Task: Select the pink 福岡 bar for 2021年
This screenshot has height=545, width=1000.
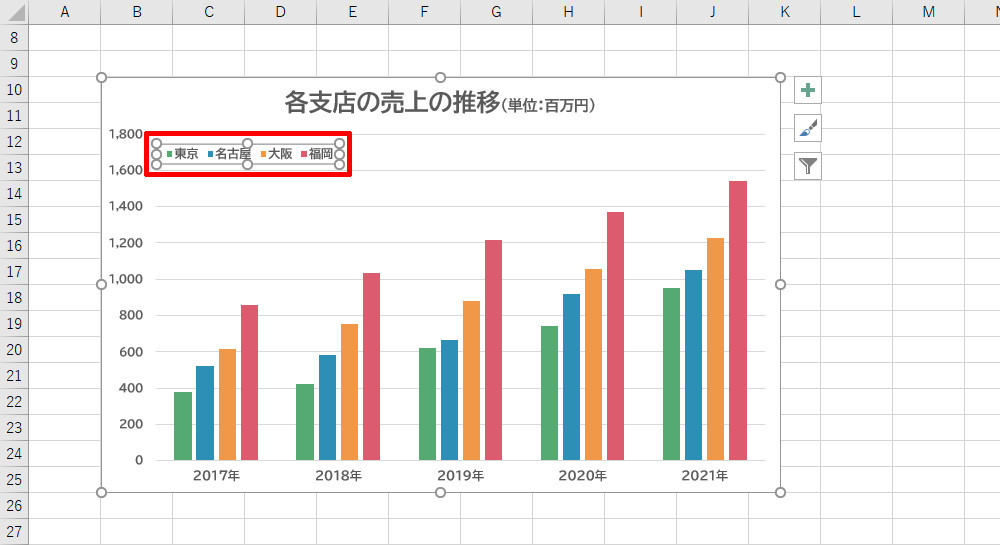Action: (738, 321)
